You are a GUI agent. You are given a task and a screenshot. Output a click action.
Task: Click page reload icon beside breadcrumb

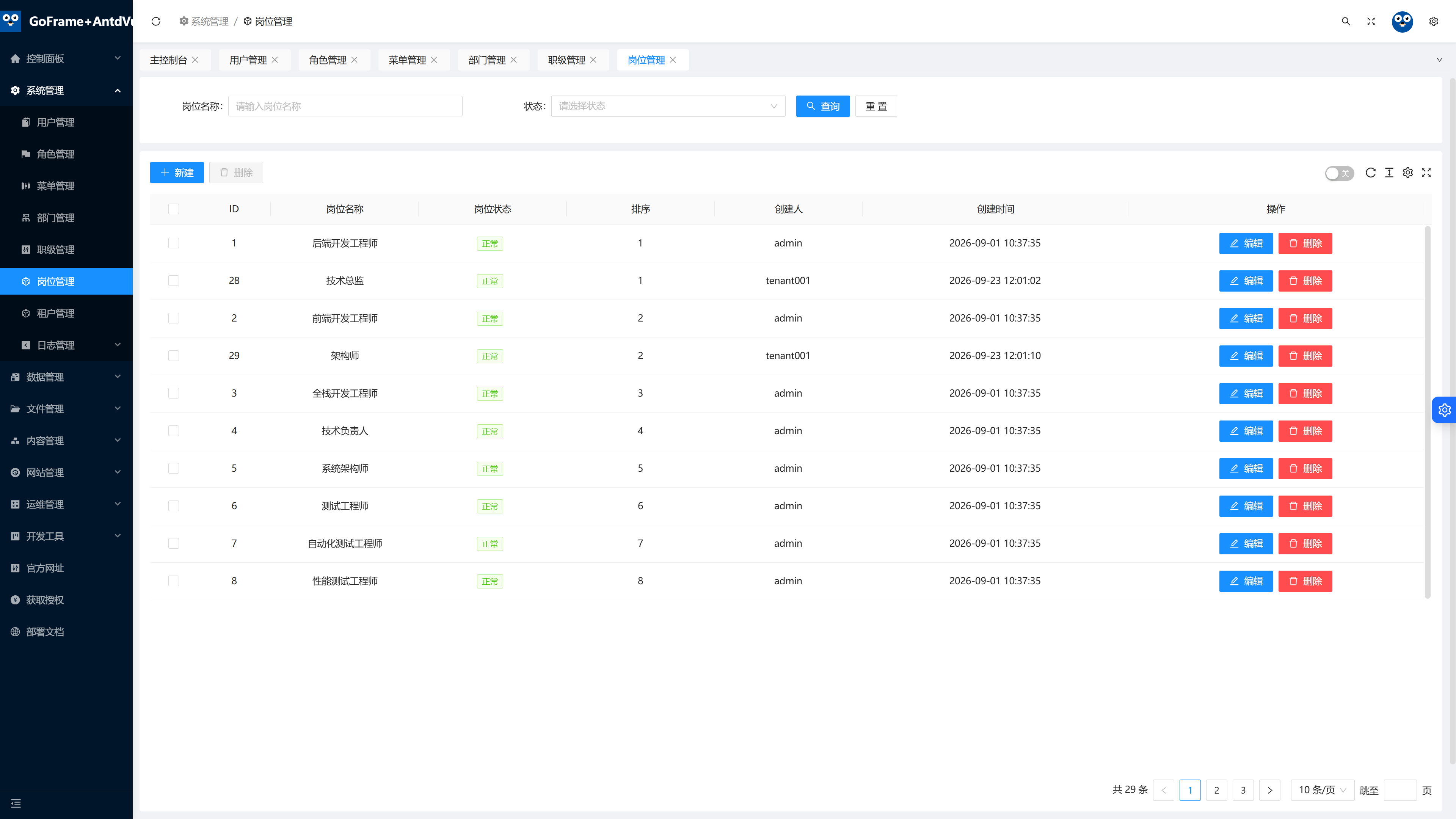156,22
